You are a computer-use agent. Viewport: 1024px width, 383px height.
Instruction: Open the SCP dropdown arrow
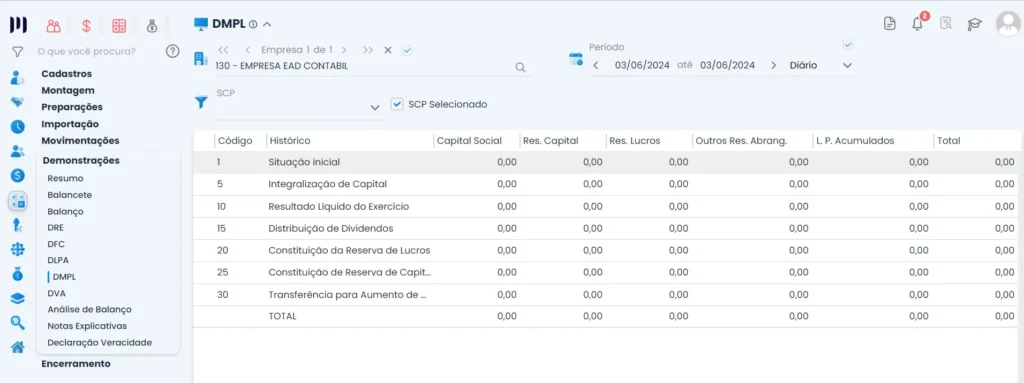[x=375, y=108]
